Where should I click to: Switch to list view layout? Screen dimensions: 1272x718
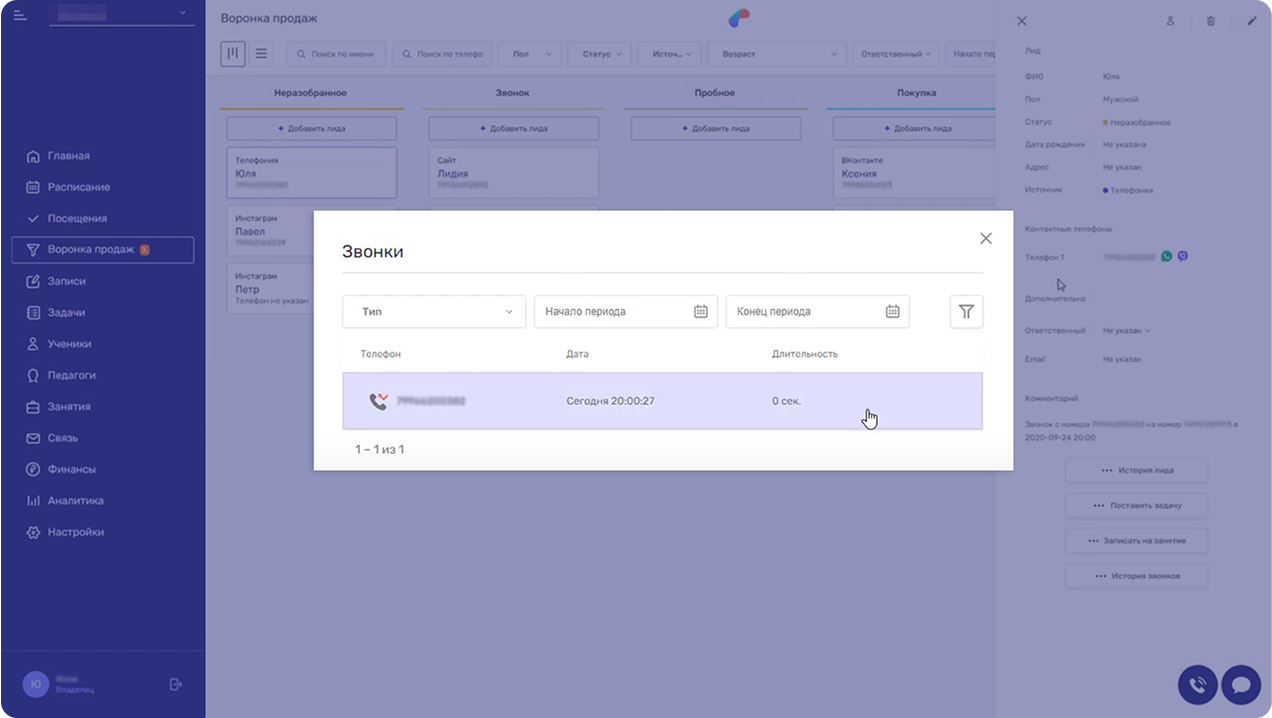pos(261,54)
